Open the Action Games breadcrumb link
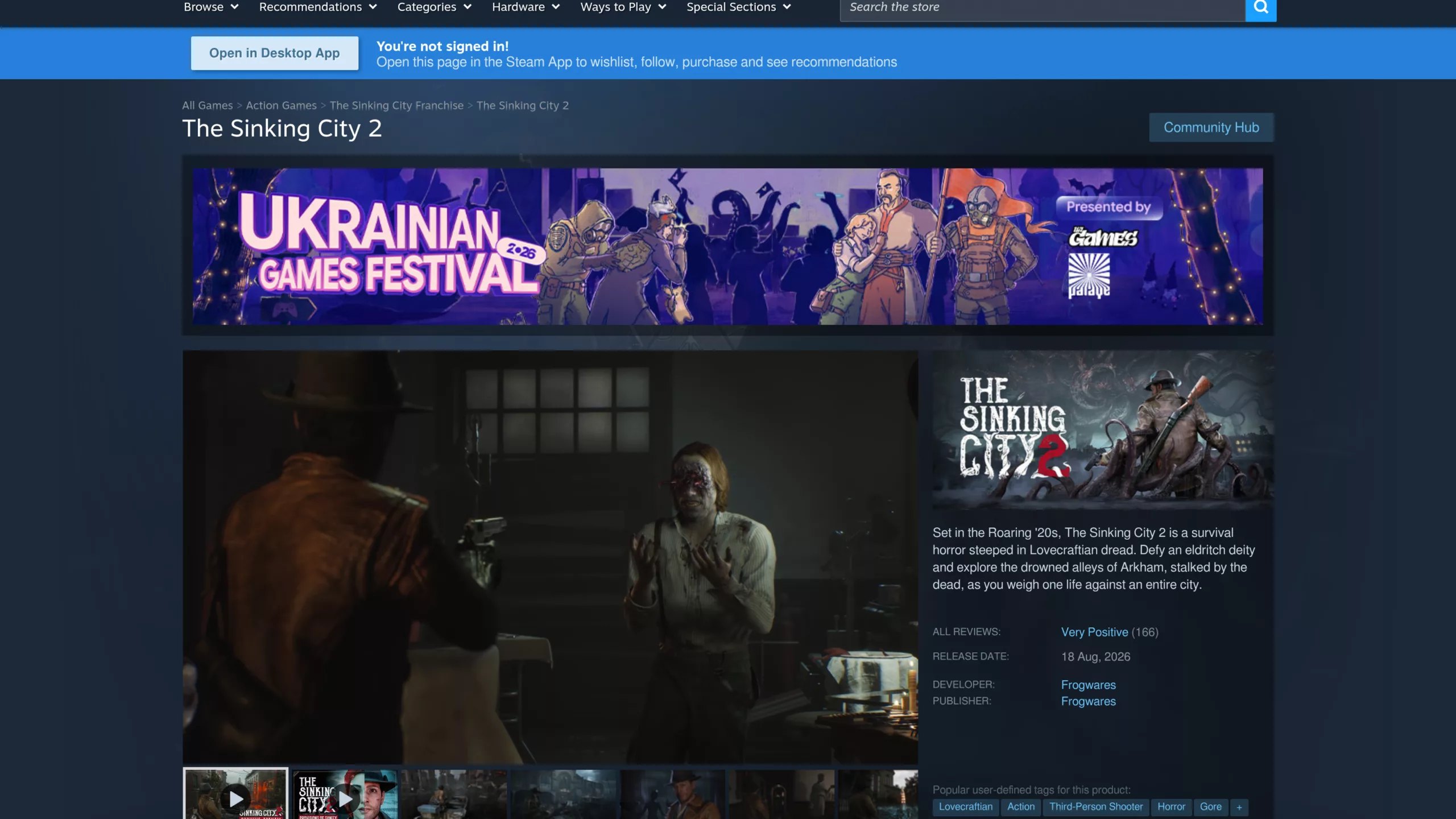Viewport: 1456px width, 819px height. pos(281,105)
